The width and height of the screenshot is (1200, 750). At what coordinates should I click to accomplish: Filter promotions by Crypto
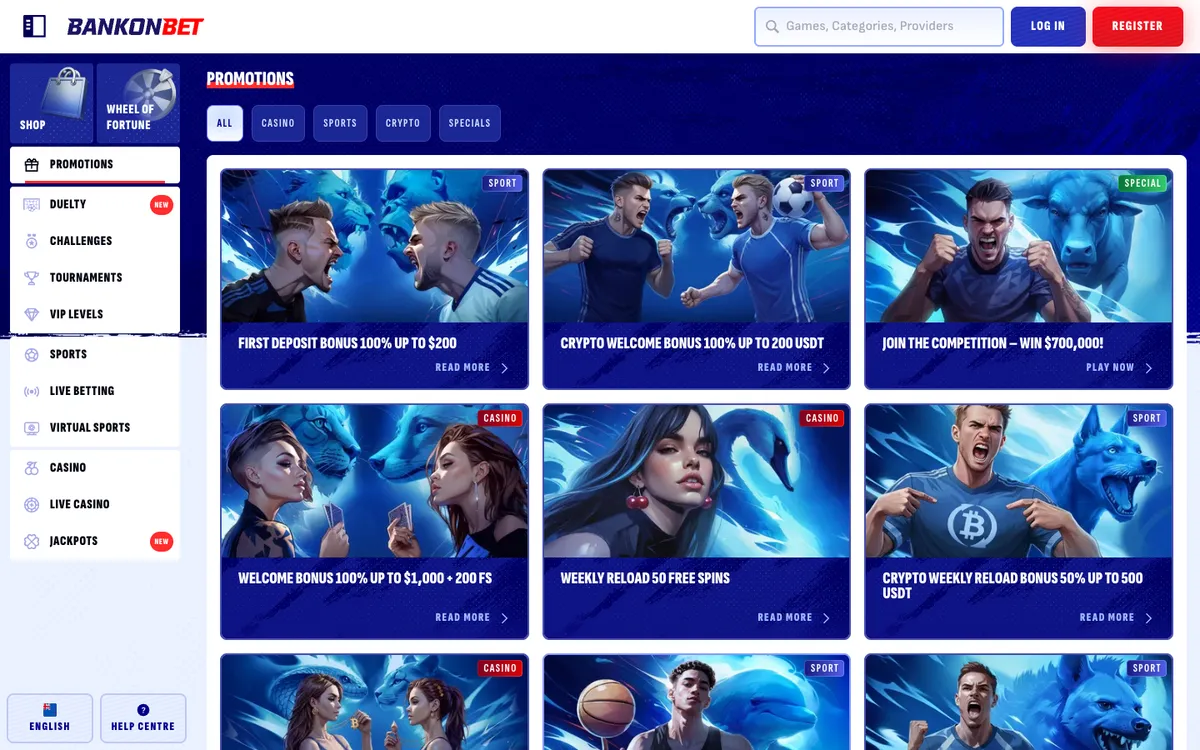click(403, 123)
